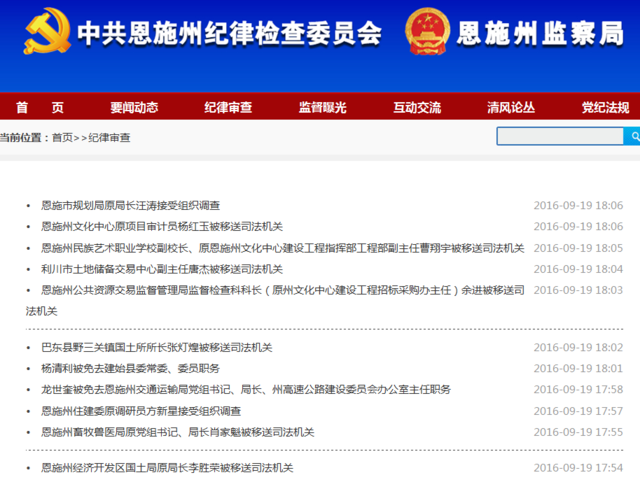Open the 党纪法规 menu item
Viewport: 640px width, 482px height.
pos(605,107)
